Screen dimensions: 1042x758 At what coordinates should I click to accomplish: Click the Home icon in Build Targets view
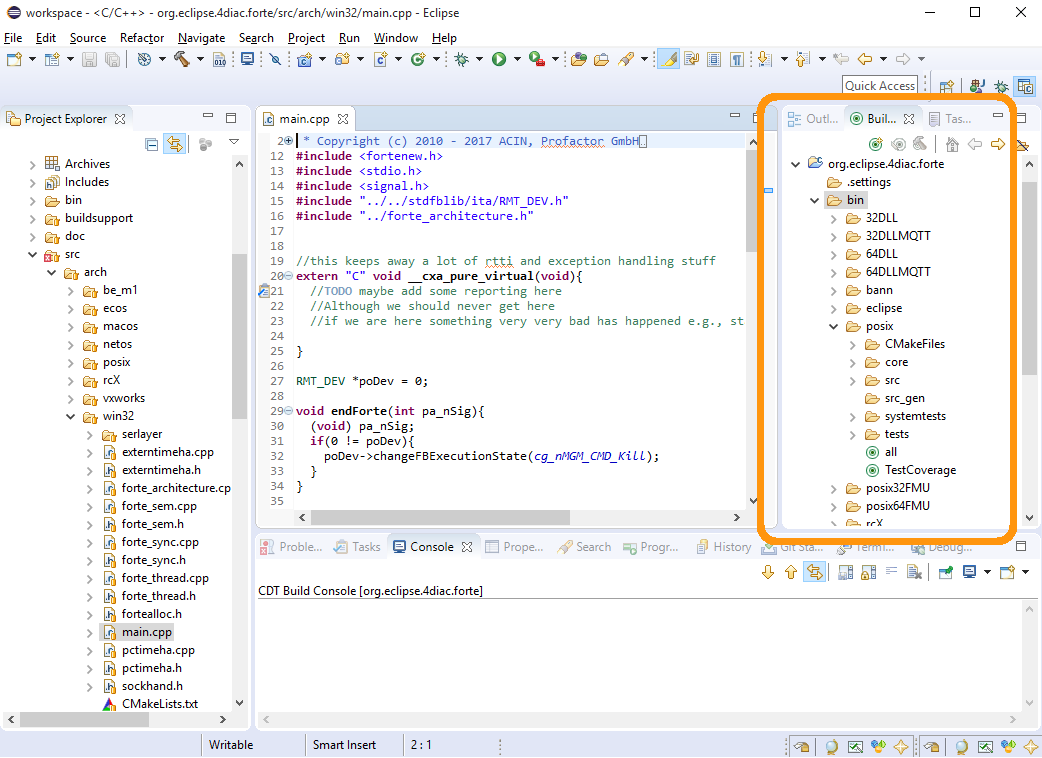(952, 145)
